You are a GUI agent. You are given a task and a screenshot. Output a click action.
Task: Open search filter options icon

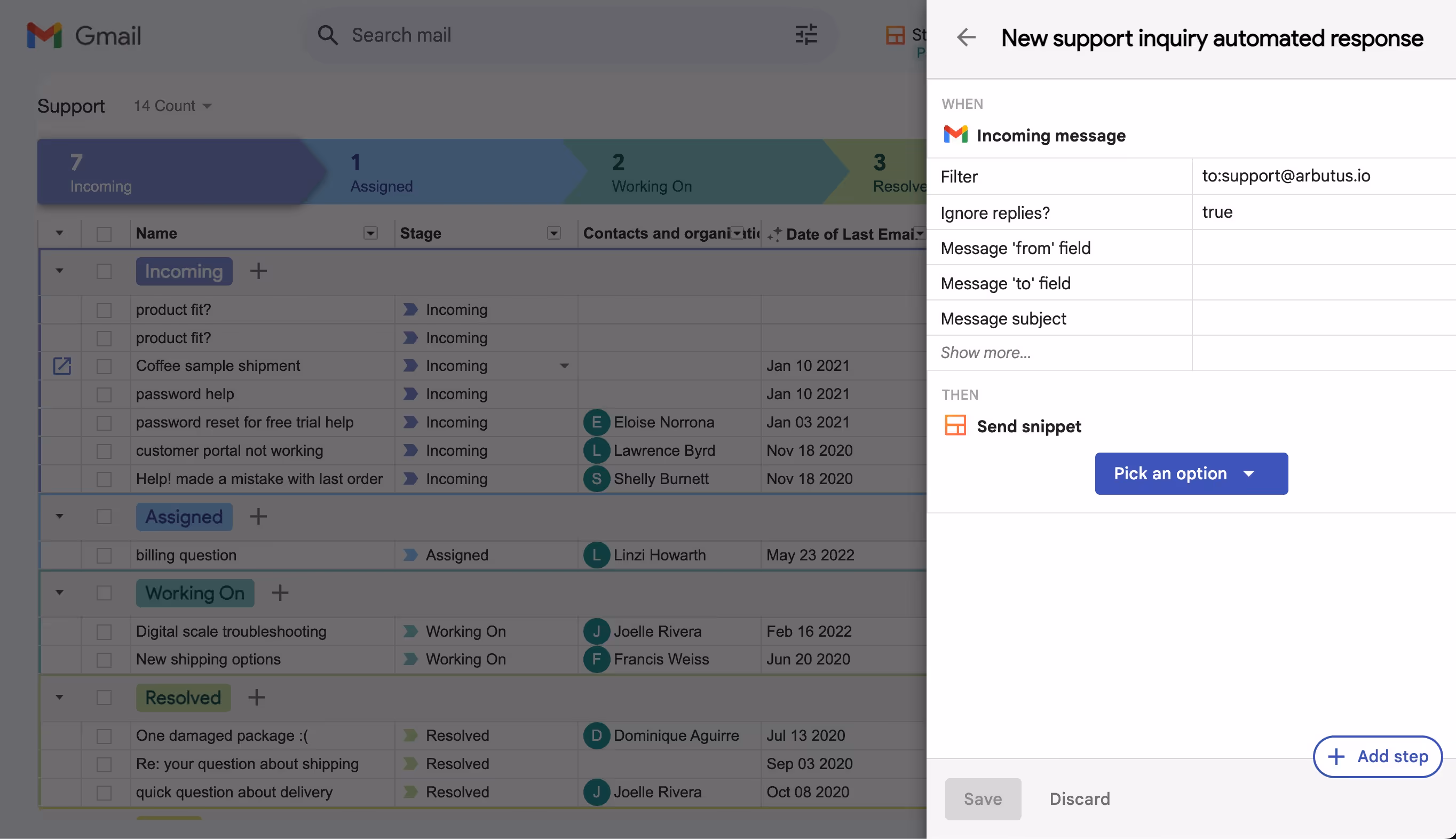tap(805, 35)
